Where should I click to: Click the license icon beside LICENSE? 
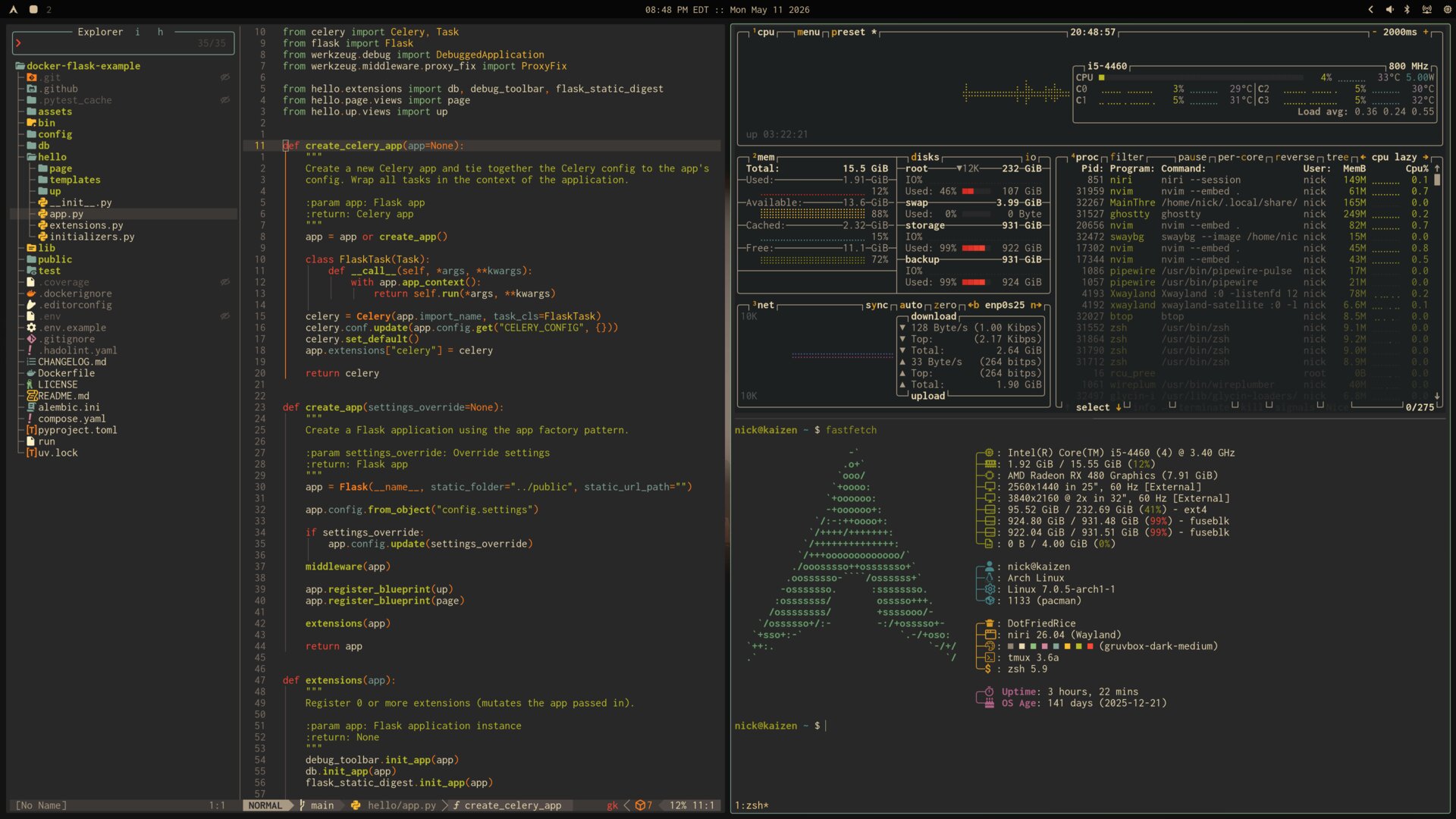(x=30, y=384)
